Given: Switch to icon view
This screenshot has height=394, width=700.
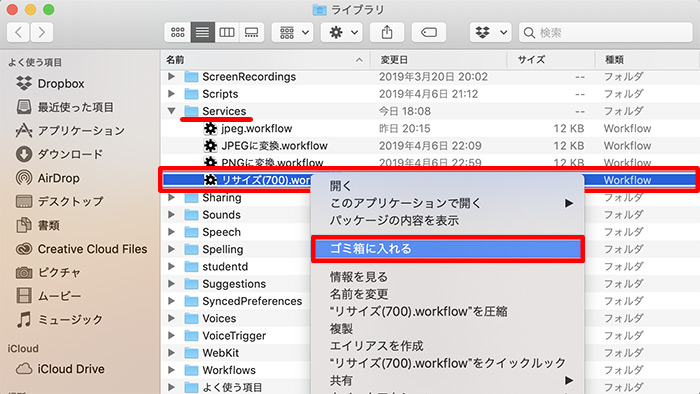Looking at the screenshot, I should 178,32.
